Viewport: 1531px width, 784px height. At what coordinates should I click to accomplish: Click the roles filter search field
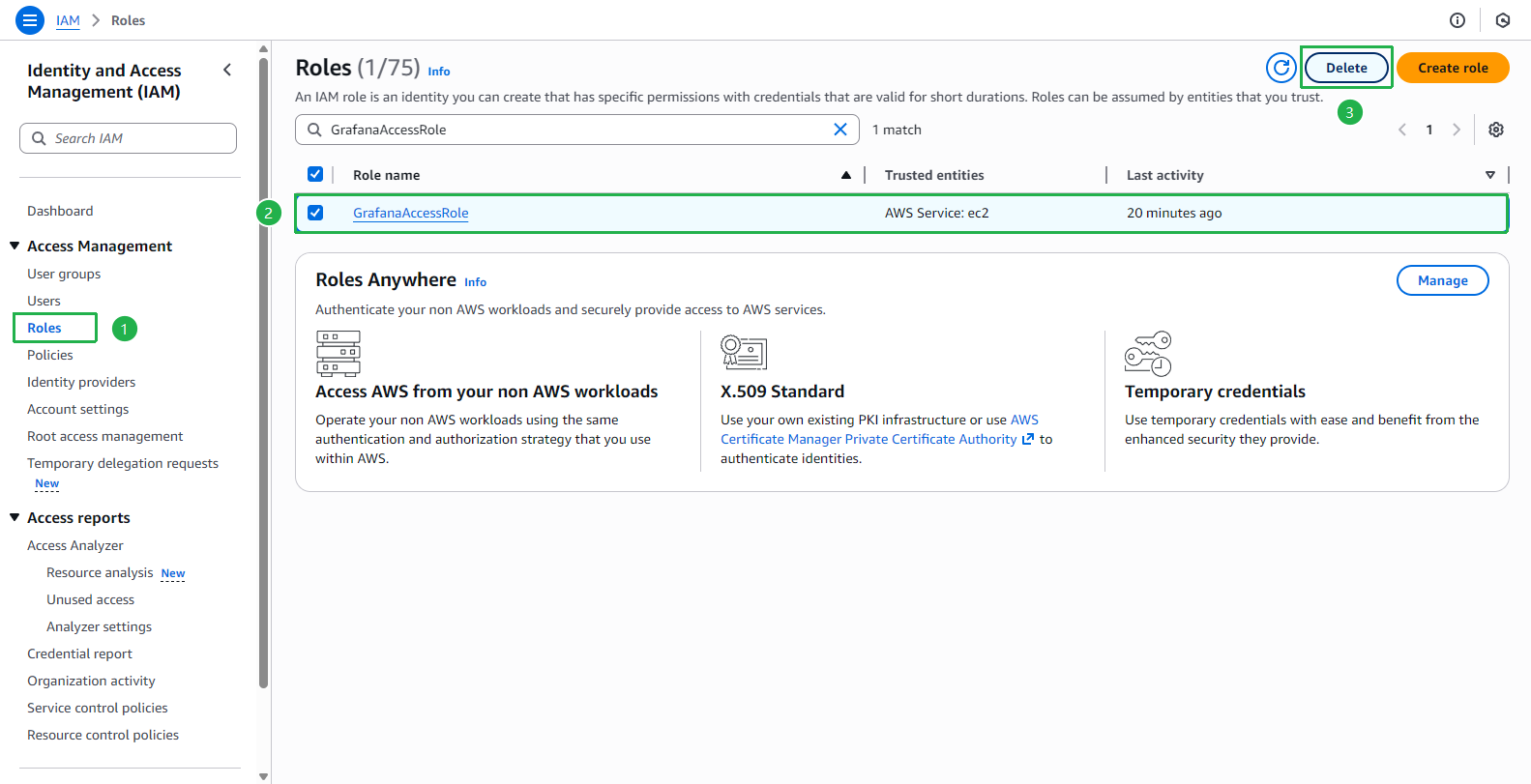pos(576,130)
